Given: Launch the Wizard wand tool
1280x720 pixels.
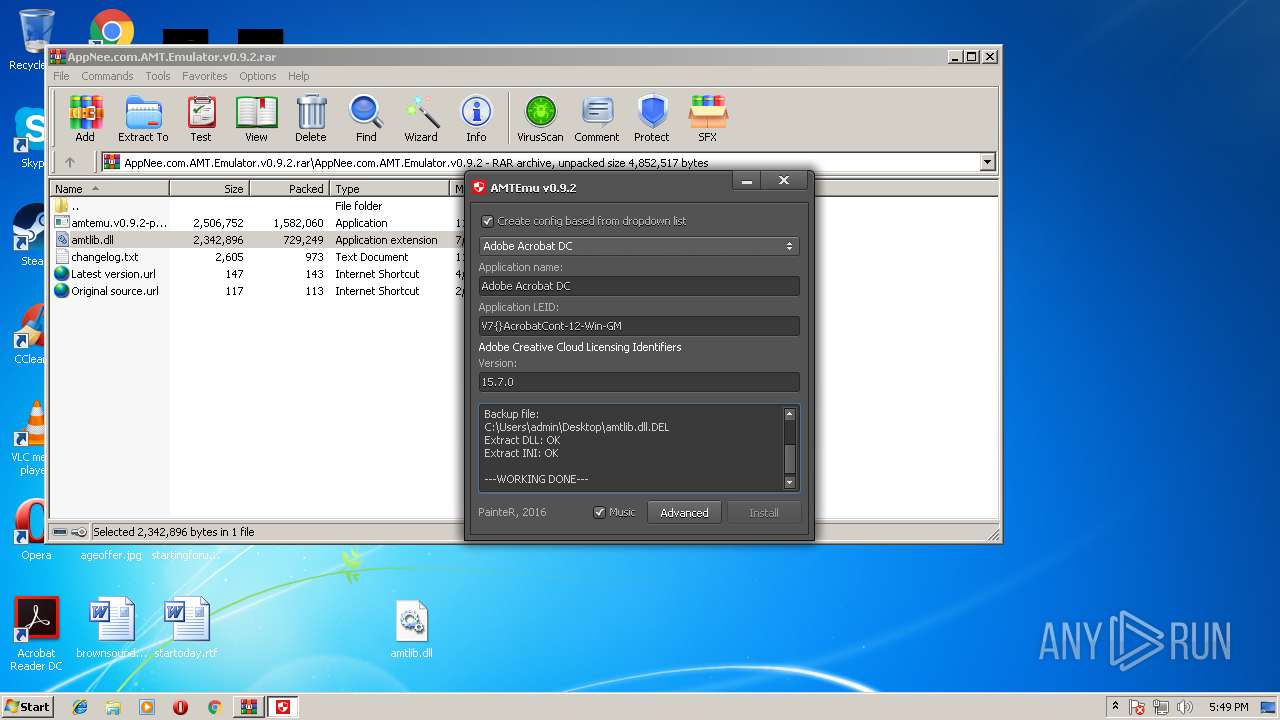Looking at the screenshot, I should tap(421, 119).
